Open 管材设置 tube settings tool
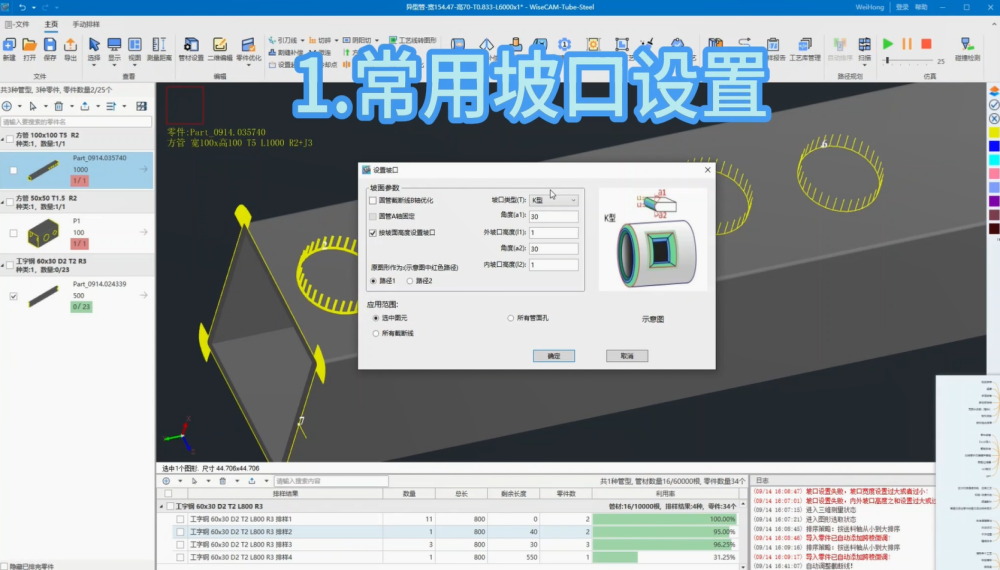 191,46
